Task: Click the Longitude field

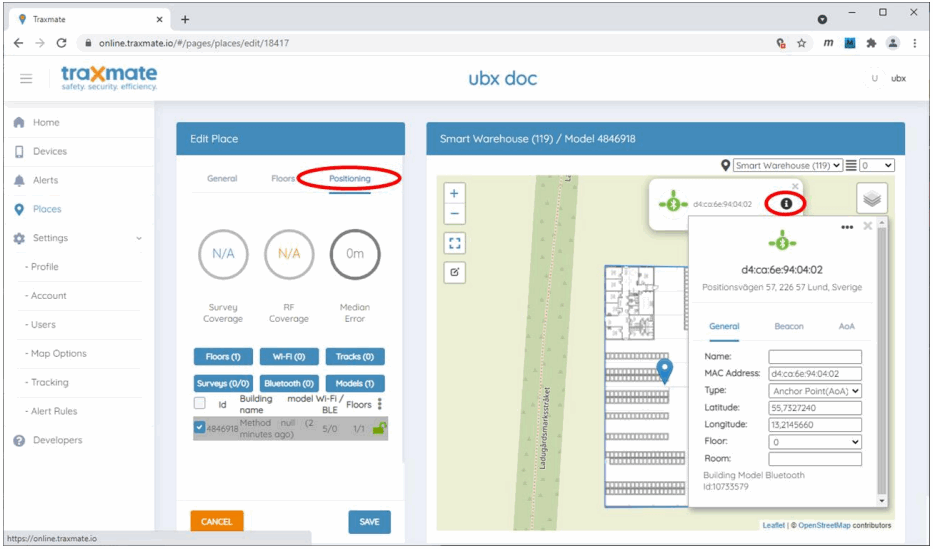Action: (x=815, y=425)
